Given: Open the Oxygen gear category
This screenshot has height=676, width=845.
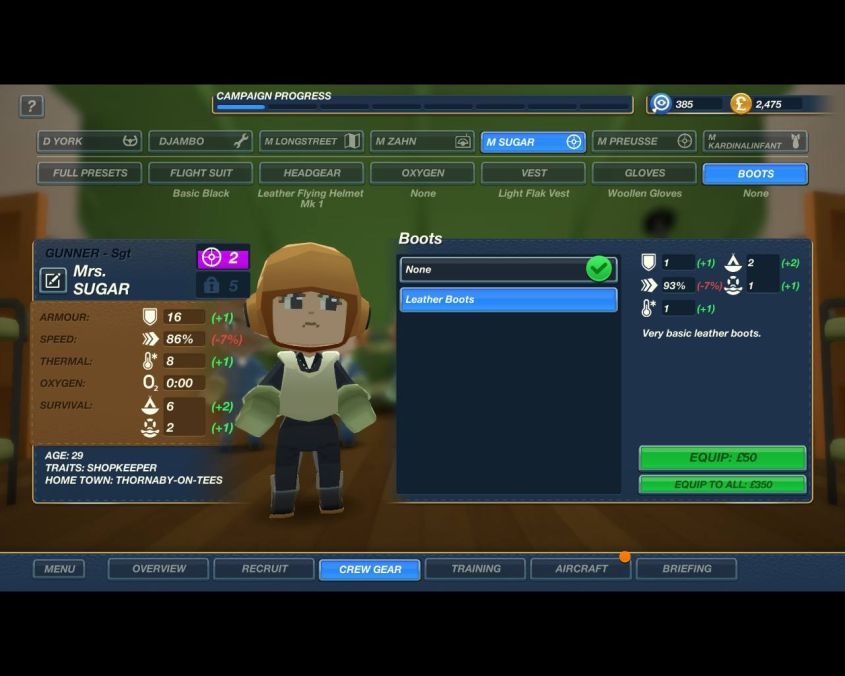Looking at the screenshot, I should coord(422,173).
